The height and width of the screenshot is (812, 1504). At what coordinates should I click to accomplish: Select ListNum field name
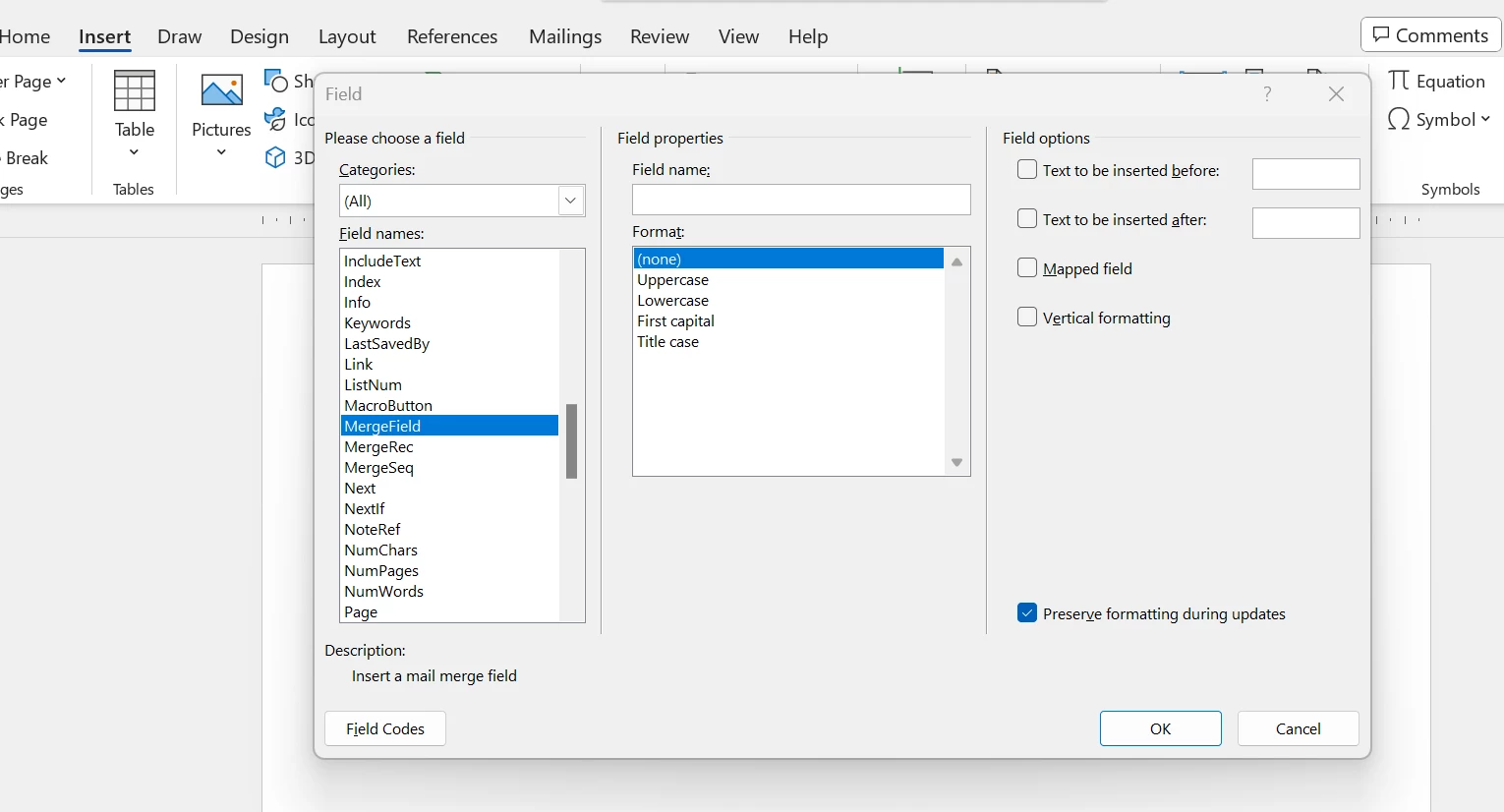point(449,384)
